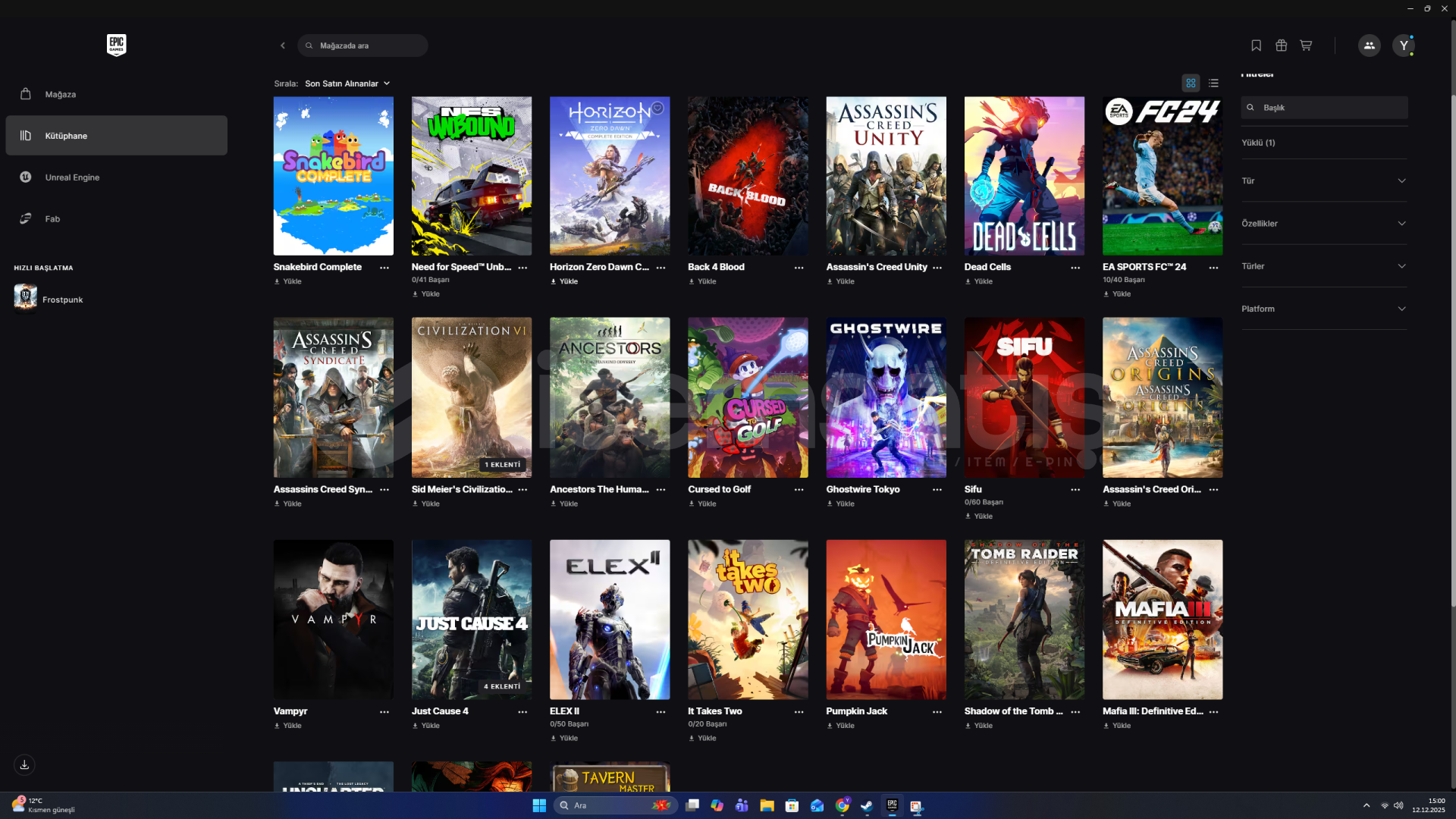Image resolution: width=1456 pixels, height=819 pixels.
Task: Open the shopping cart icon
Action: (1306, 45)
